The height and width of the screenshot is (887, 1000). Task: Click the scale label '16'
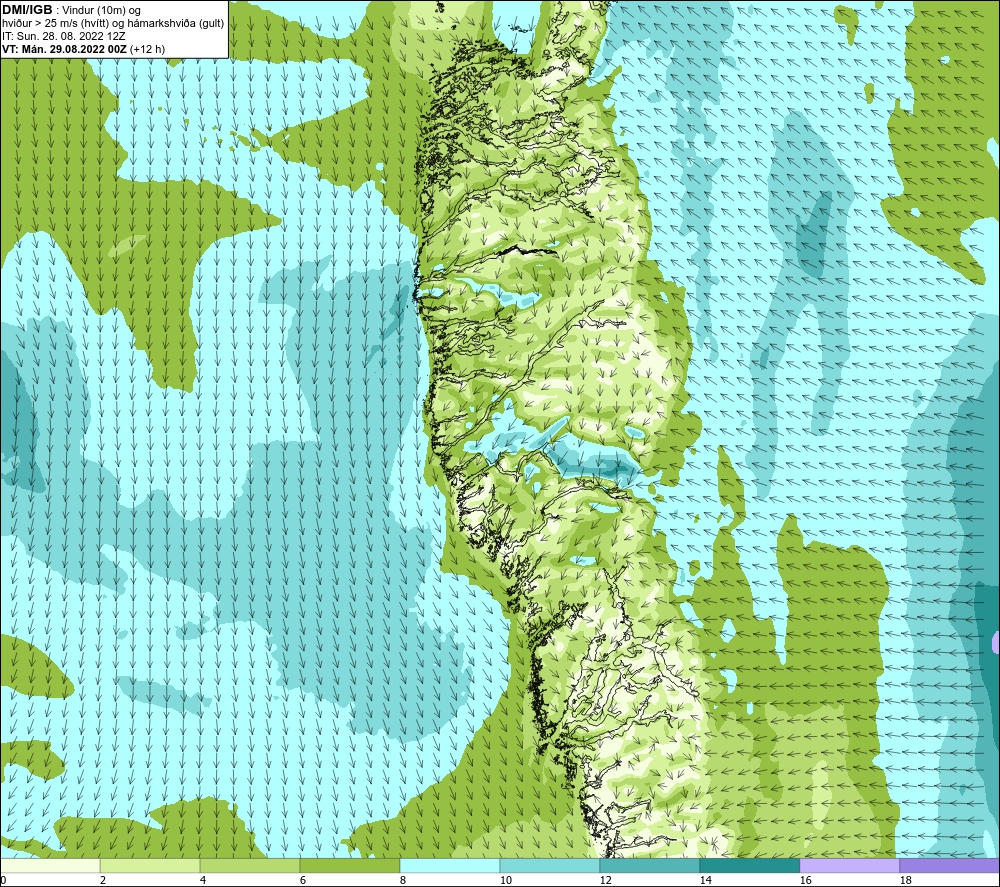(805, 881)
